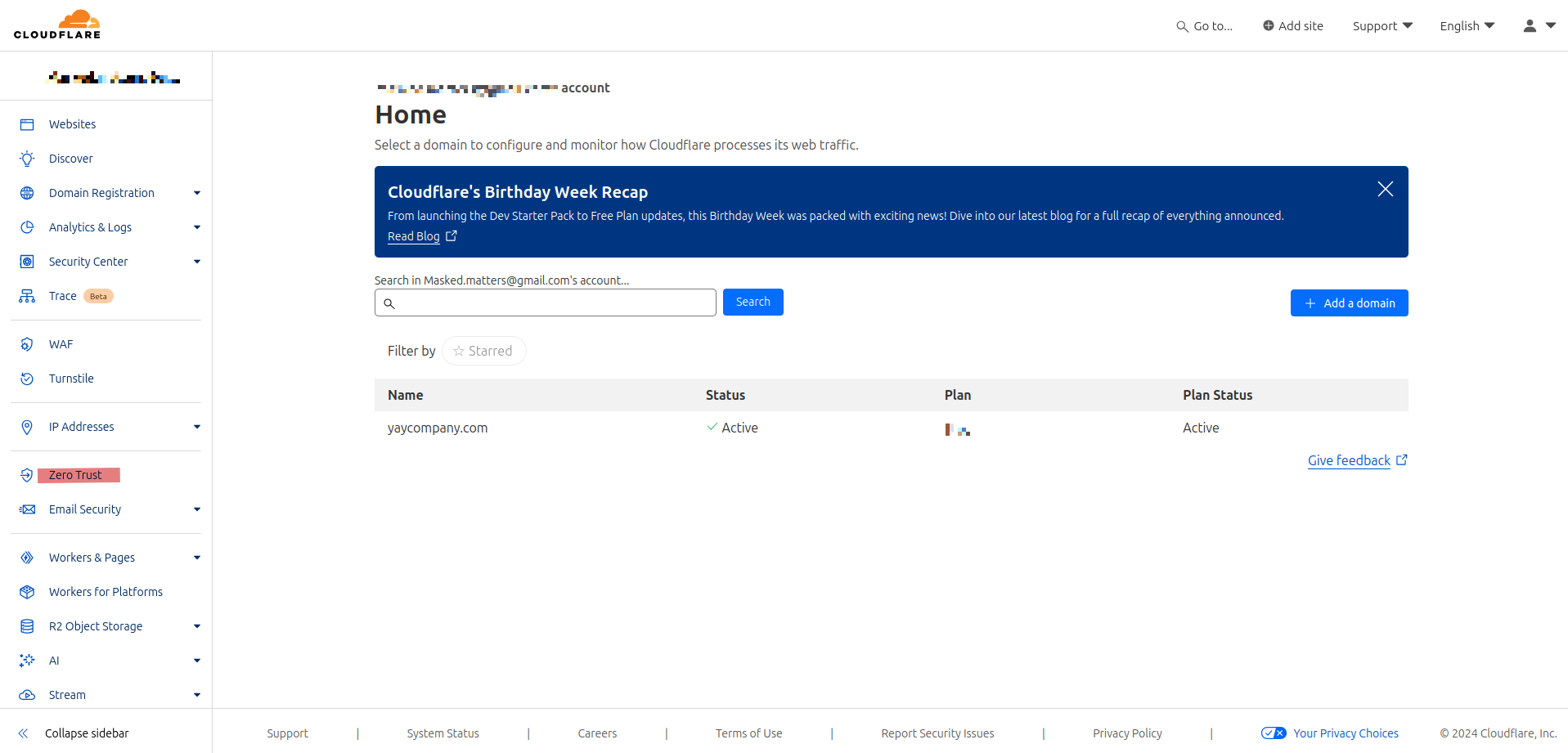Expand Security Center submenu arrow

[x=197, y=262]
